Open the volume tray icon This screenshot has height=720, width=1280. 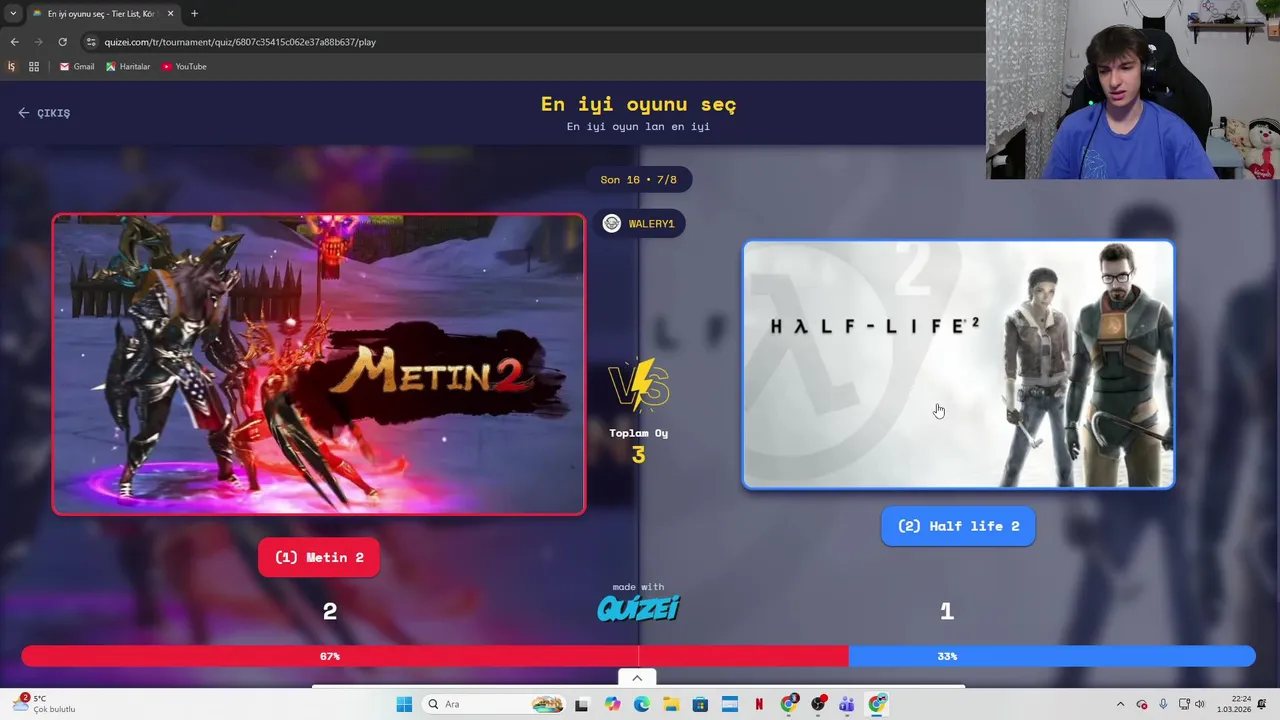[1200, 704]
